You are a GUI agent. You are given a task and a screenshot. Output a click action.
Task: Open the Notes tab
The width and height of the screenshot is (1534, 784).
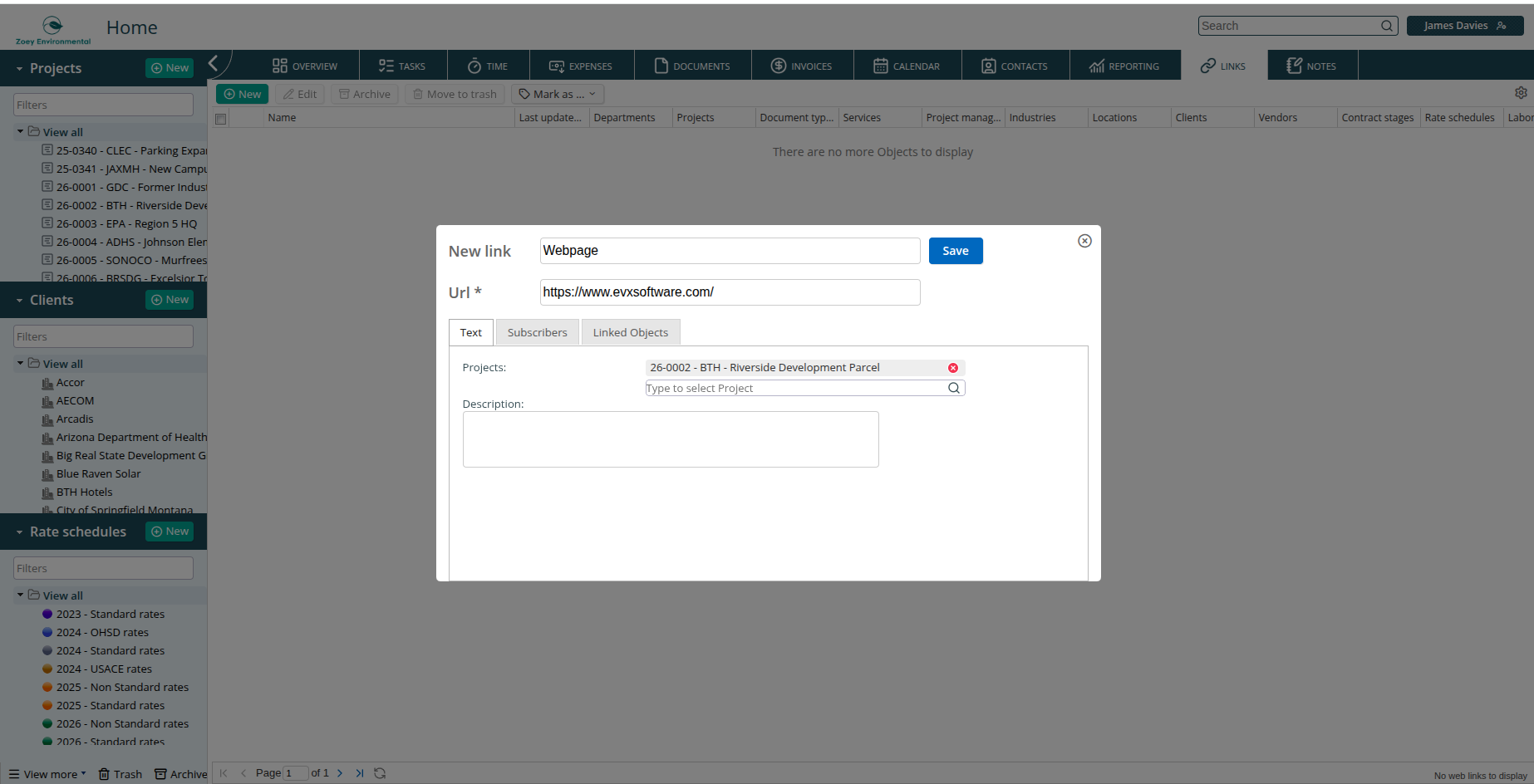click(x=1312, y=66)
